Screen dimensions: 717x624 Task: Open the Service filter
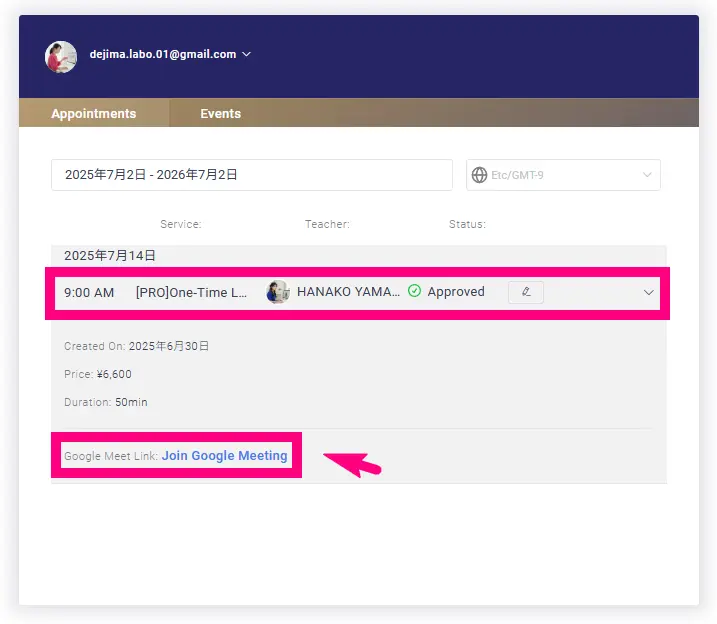click(x=181, y=224)
